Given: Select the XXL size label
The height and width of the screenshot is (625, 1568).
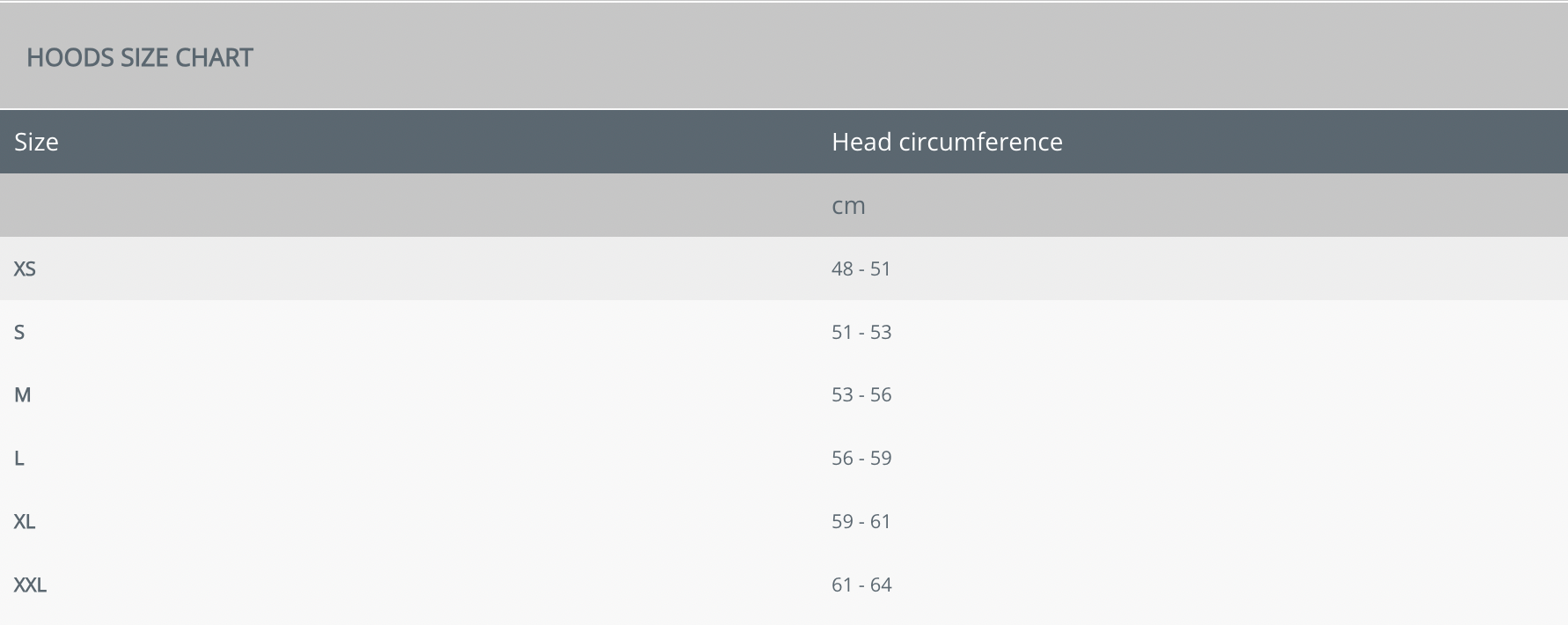Looking at the screenshot, I should pos(30,585).
